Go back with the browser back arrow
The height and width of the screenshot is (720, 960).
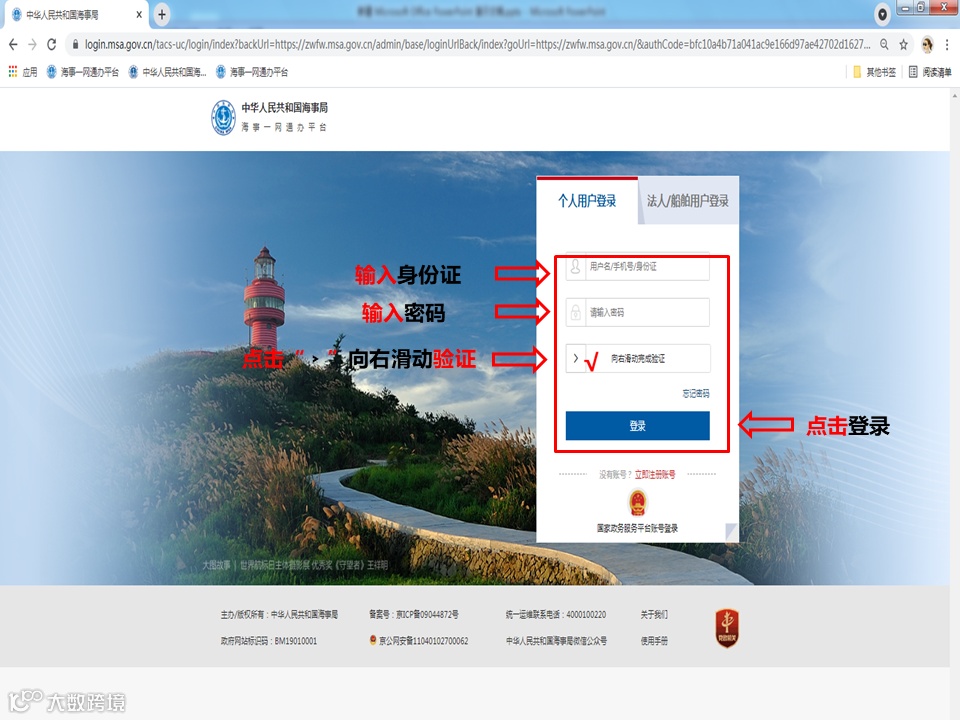[13, 44]
